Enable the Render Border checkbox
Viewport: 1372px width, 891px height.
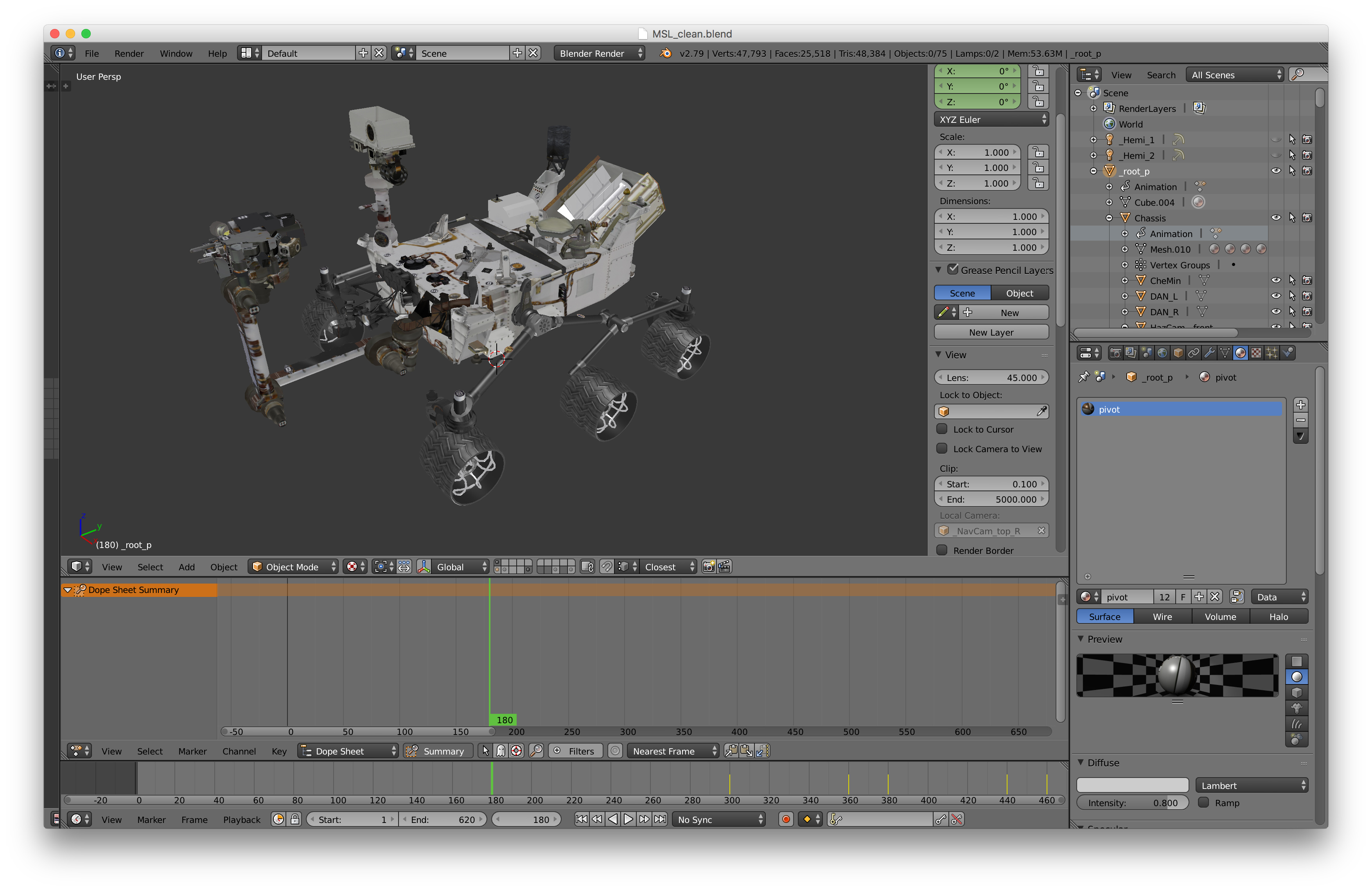[x=942, y=550]
